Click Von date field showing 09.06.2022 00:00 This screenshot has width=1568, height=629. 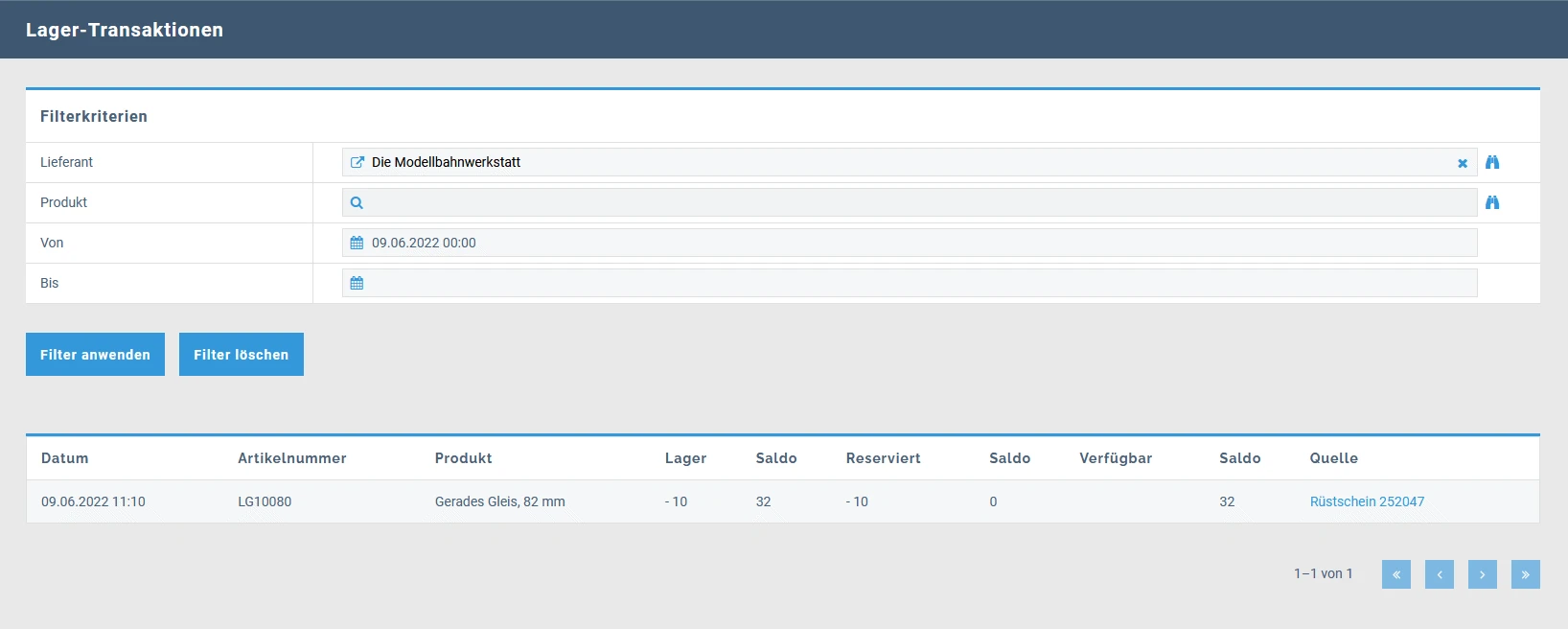point(910,243)
